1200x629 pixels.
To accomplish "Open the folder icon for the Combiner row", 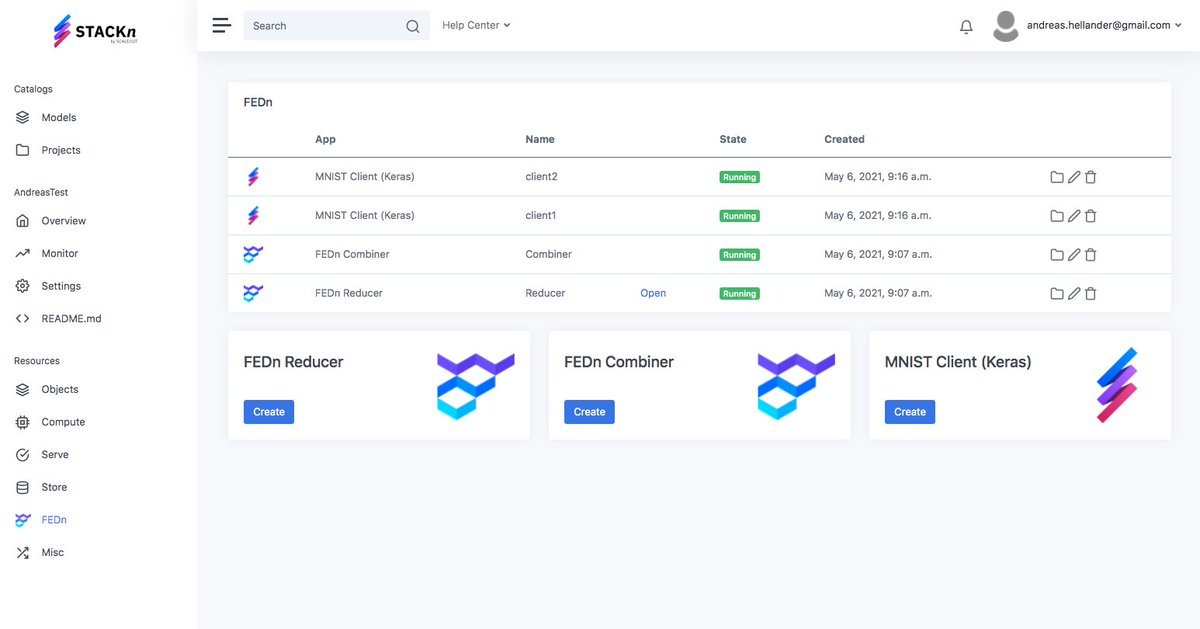I will coord(1057,254).
